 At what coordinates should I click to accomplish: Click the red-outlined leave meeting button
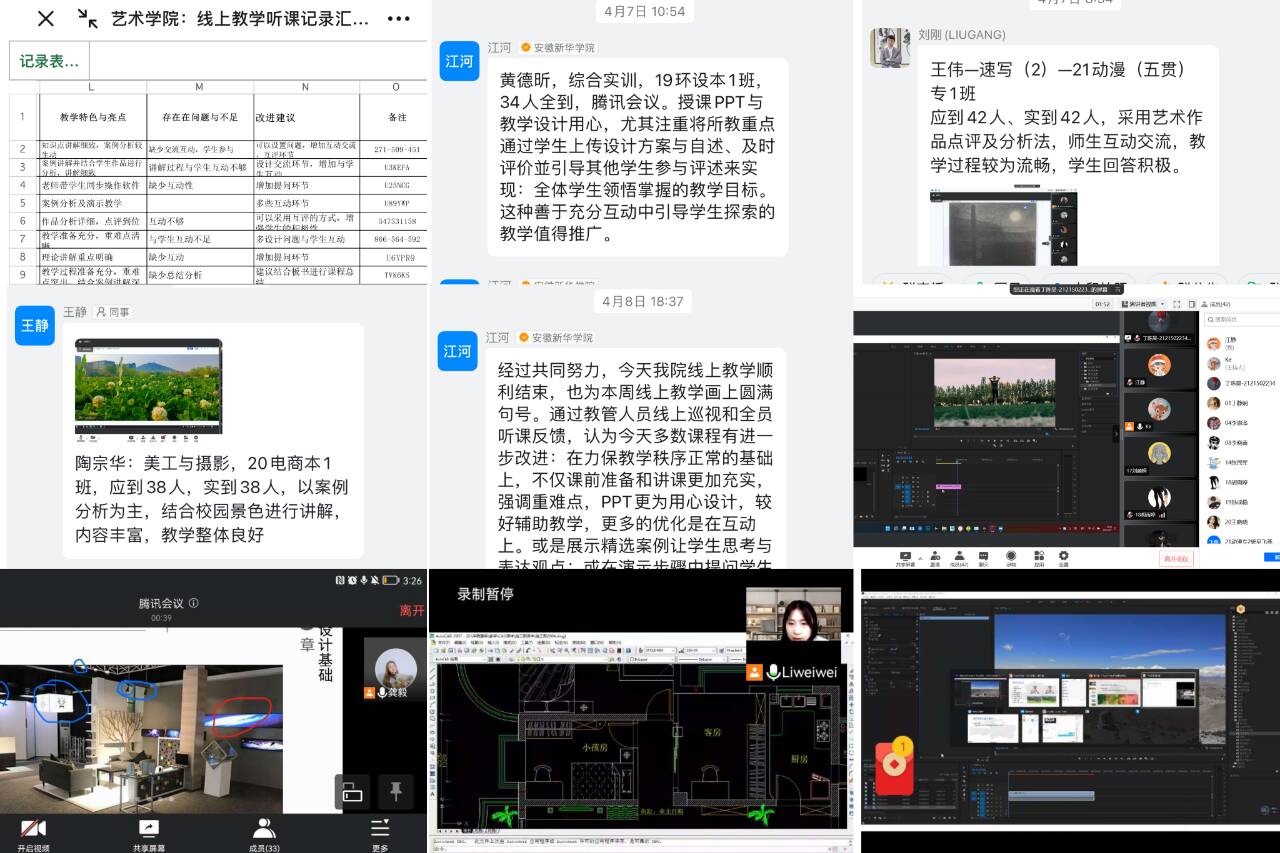(1176, 558)
